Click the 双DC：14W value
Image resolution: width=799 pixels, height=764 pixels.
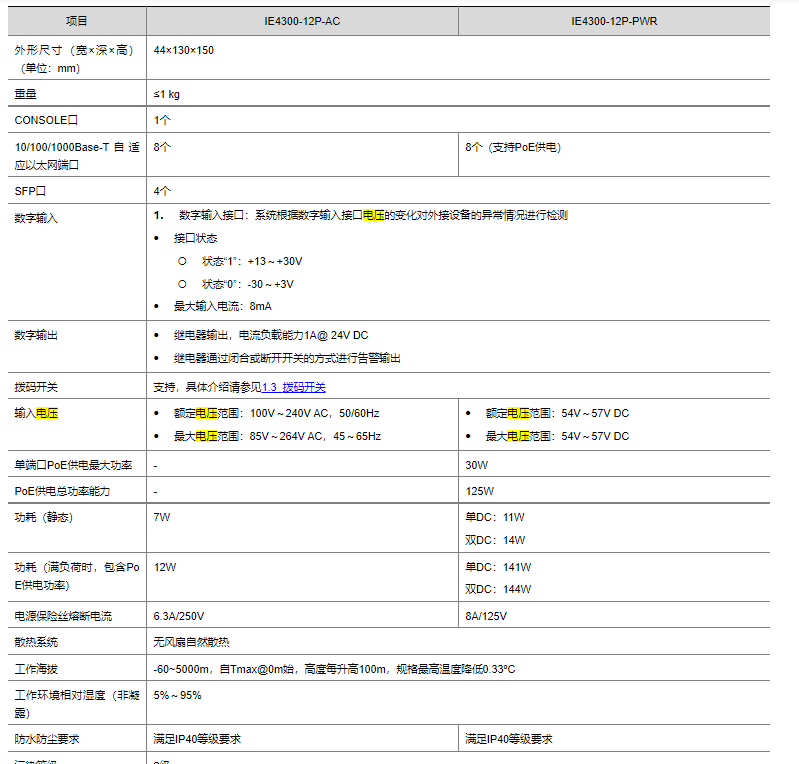(495, 540)
